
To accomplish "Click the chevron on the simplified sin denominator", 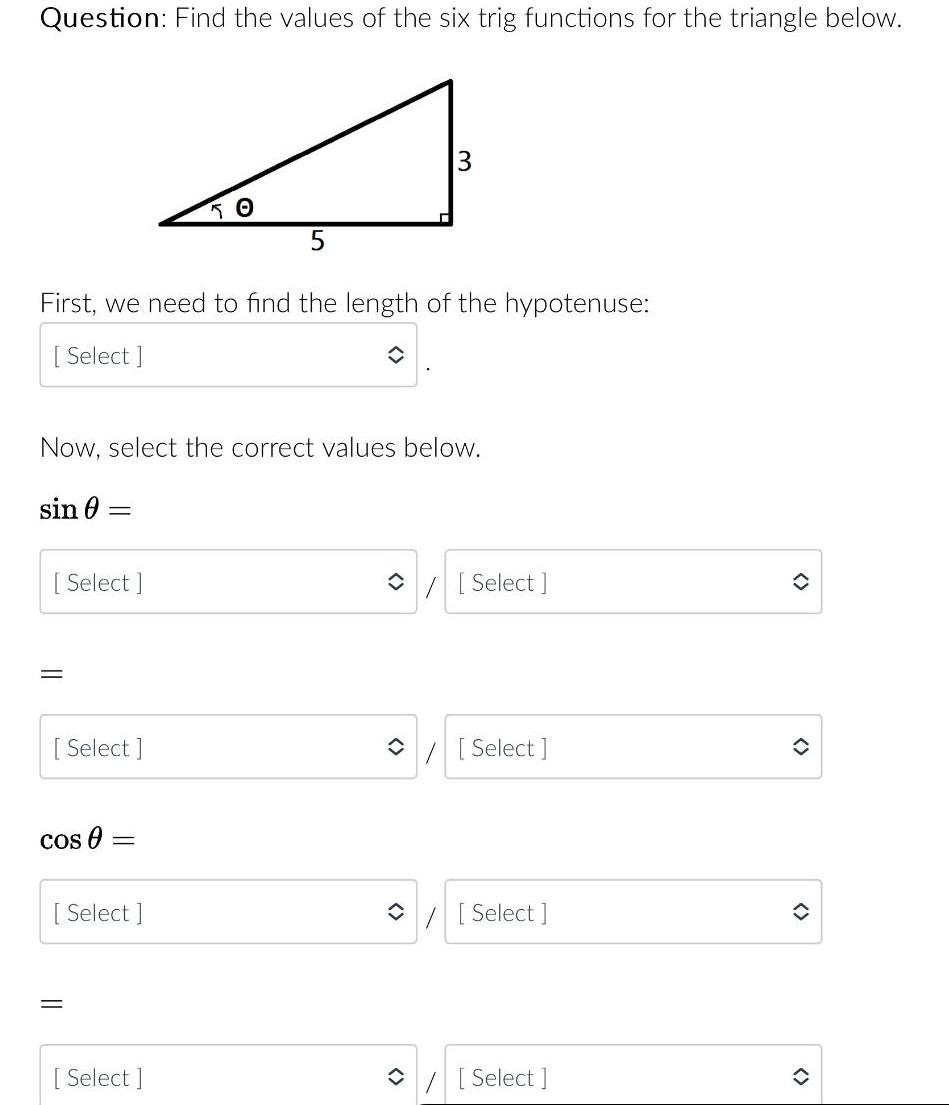I will pos(801,746).
